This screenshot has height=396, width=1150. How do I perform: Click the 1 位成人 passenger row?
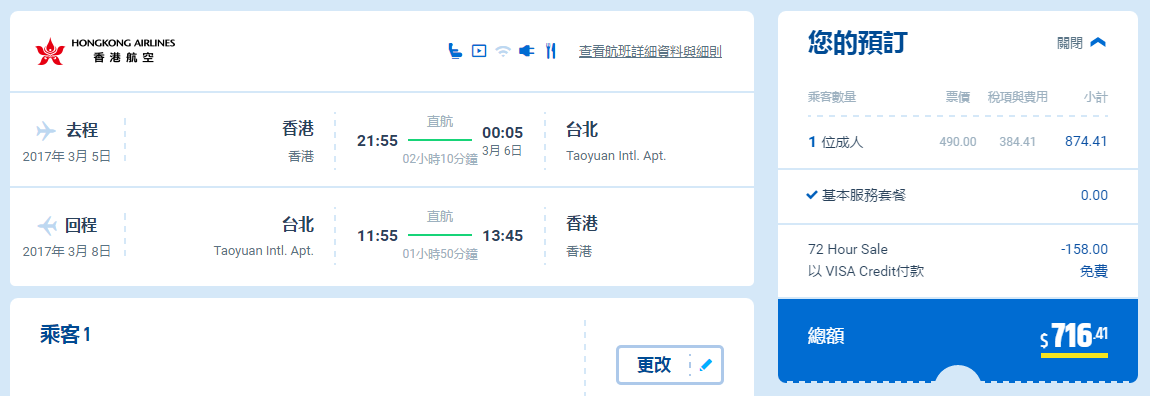957,142
